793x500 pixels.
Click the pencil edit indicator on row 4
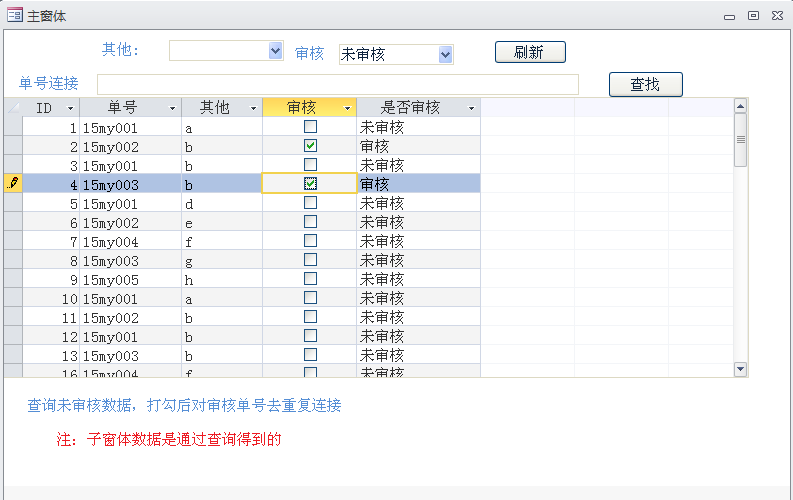[13, 183]
